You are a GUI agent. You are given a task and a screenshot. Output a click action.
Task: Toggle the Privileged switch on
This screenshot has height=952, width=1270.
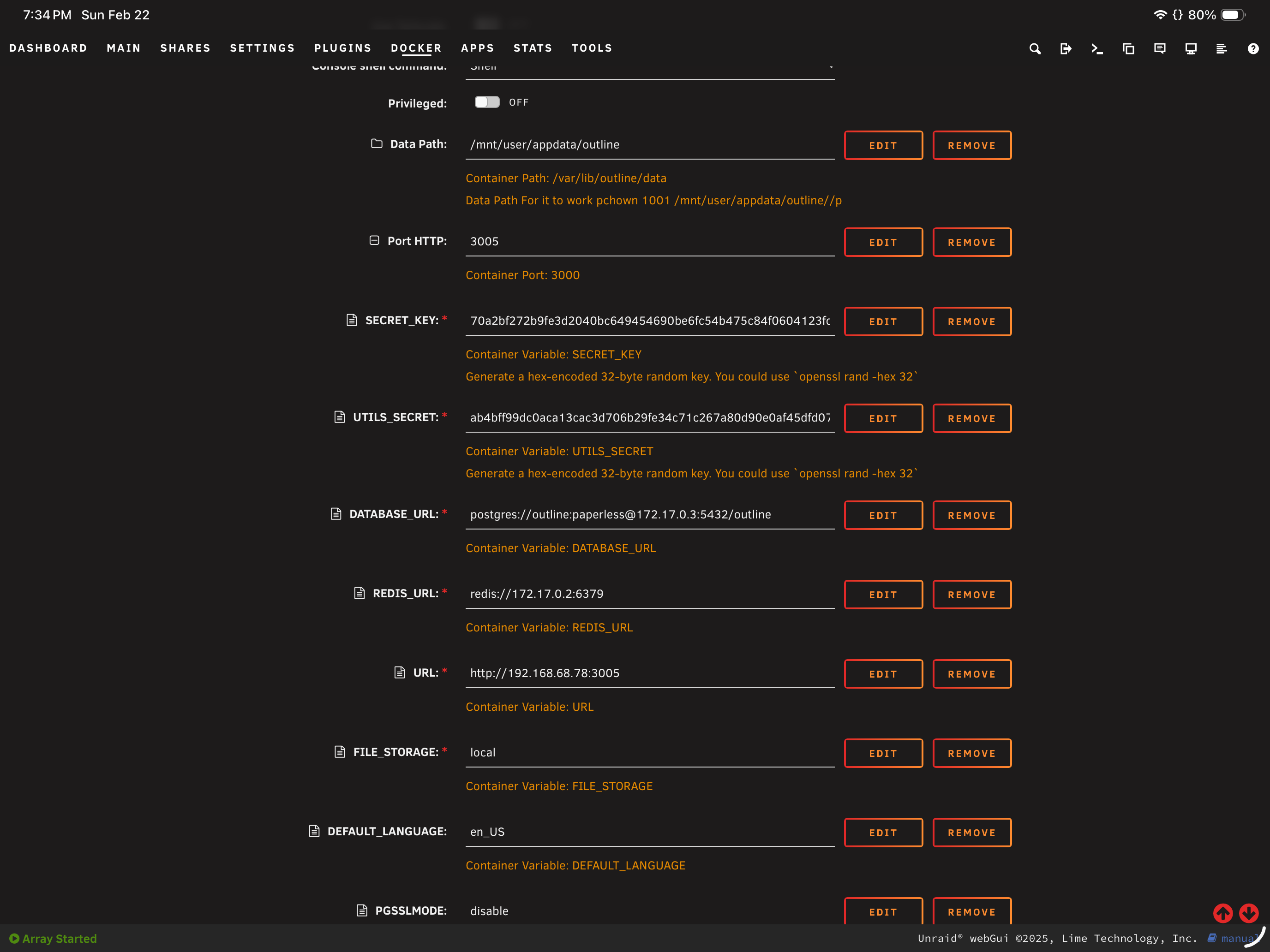(x=487, y=102)
